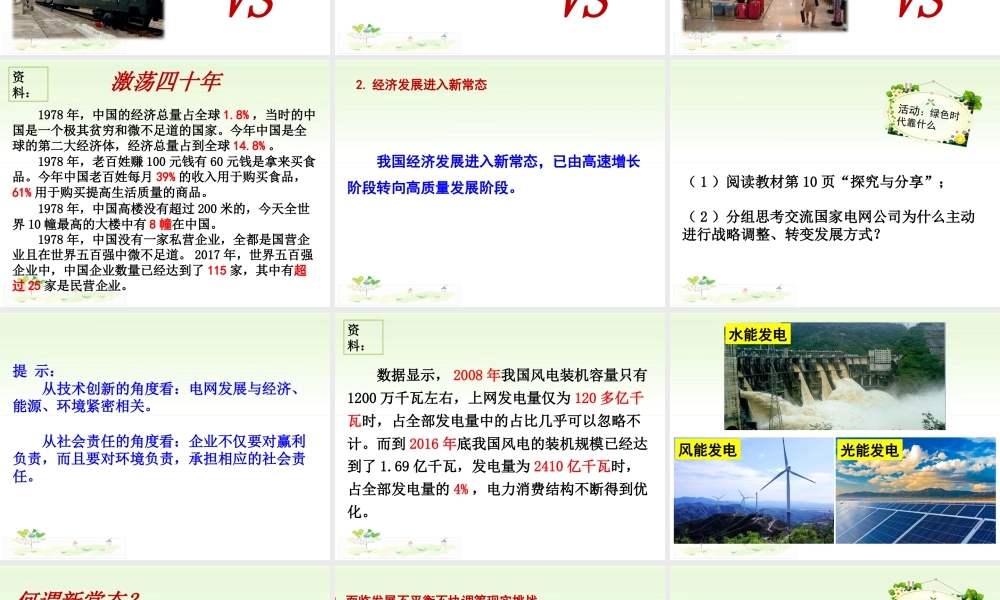Click the 活动：绿色时代靠什么 badge
The image size is (1000, 600).
[x=928, y=116]
